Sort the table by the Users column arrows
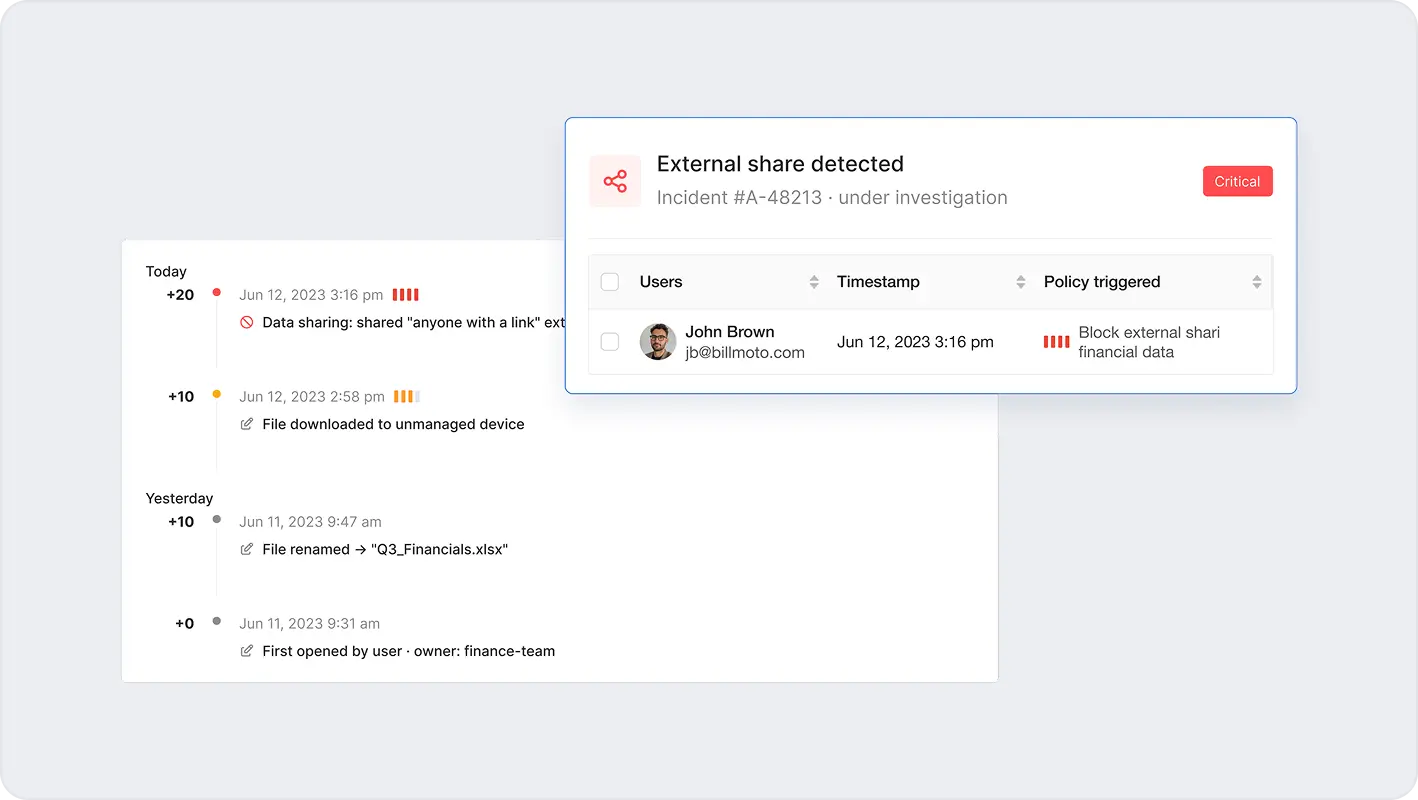The image size is (1418, 800). click(814, 282)
